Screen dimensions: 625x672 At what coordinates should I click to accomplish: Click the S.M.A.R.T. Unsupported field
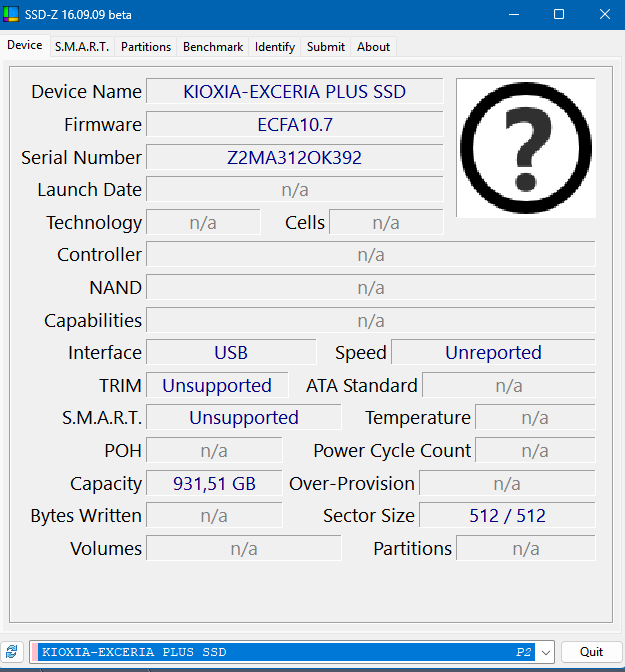(243, 417)
